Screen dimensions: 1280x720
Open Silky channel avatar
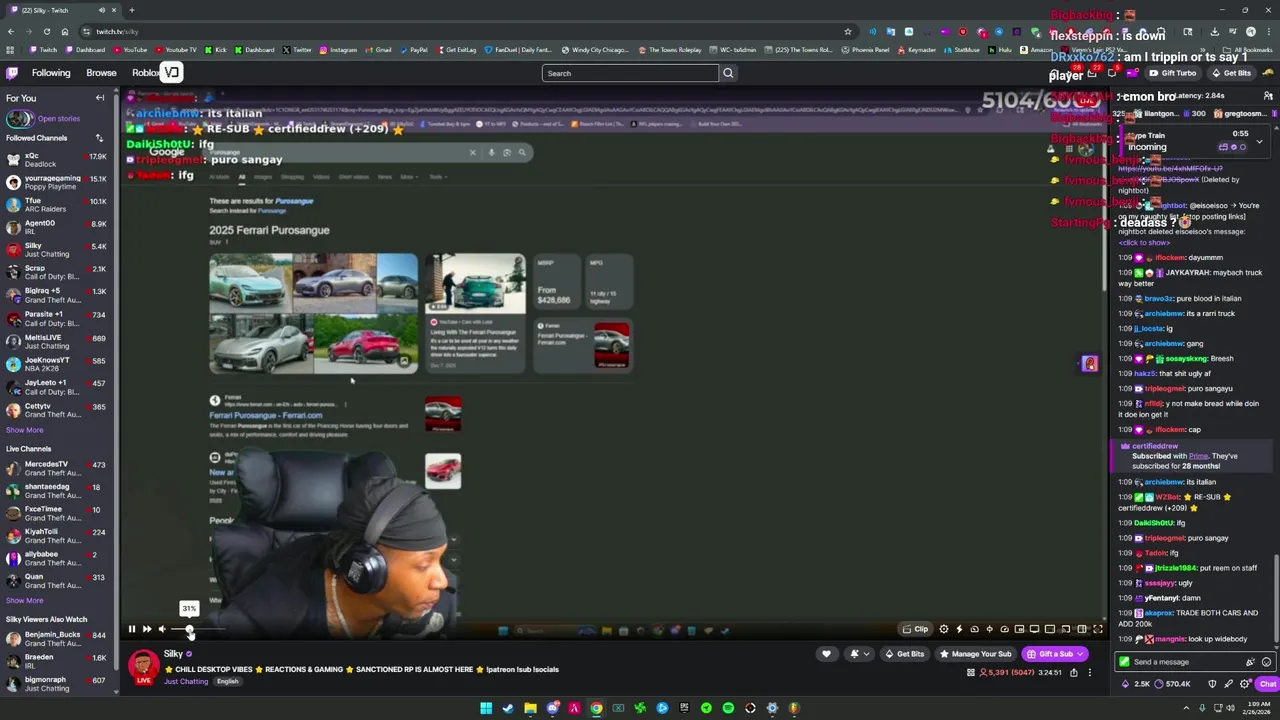pyautogui.click(x=144, y=666)
